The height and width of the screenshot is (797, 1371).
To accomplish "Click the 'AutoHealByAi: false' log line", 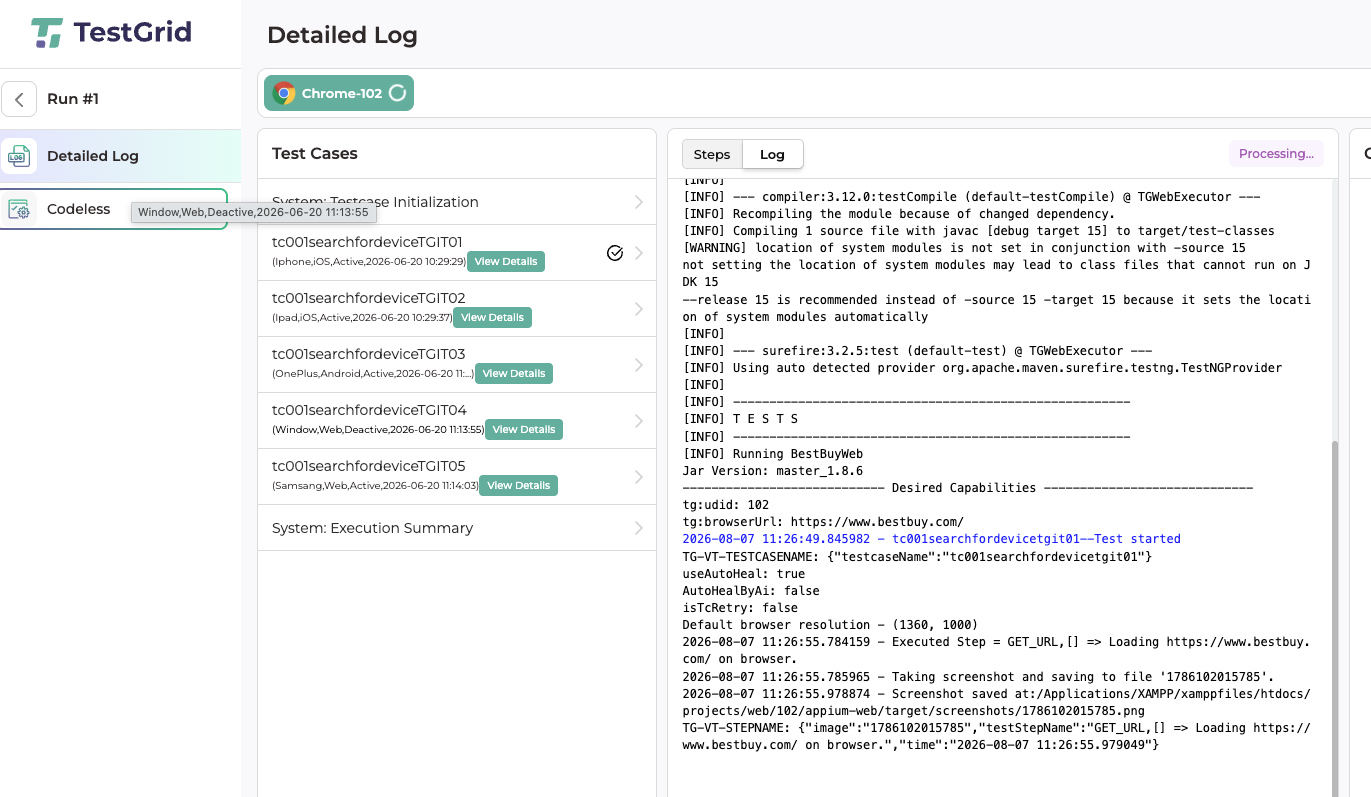I will click(751, 591).
